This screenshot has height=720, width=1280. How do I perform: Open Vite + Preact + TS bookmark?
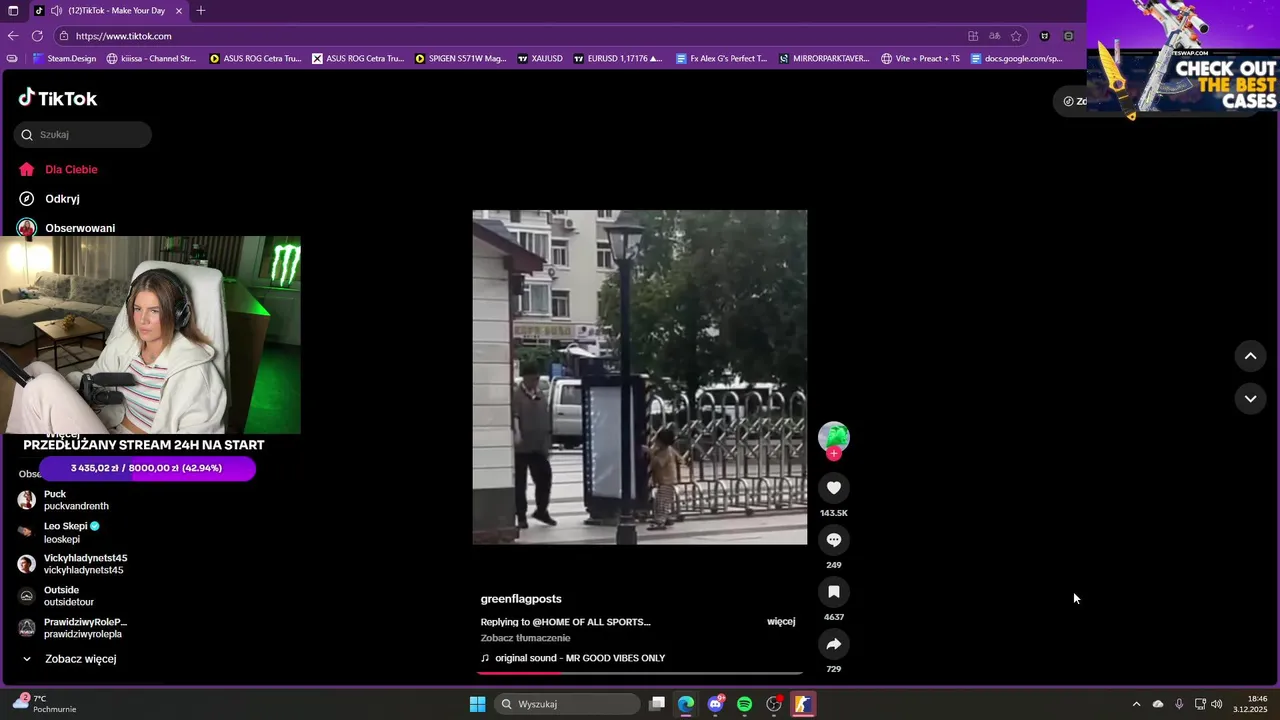click(x=920, y=59)
